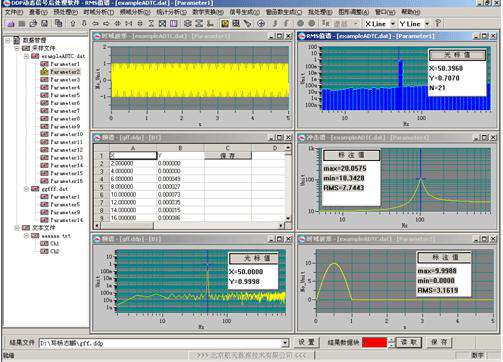Screen dimensions: 503x362
Task: Collapse the exampleADTC.dat tree node
Action: pyautogui.click(x=26, y=56)
